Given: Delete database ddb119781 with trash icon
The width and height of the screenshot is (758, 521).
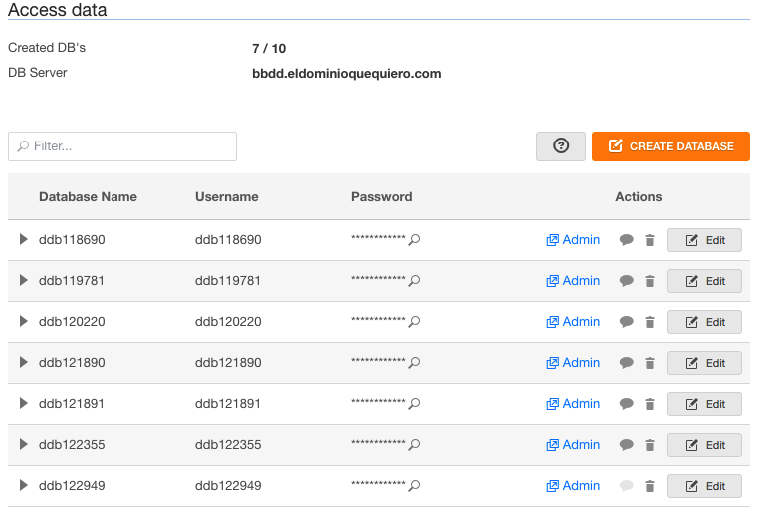Looking at the screenshot, I should point(650,281).
